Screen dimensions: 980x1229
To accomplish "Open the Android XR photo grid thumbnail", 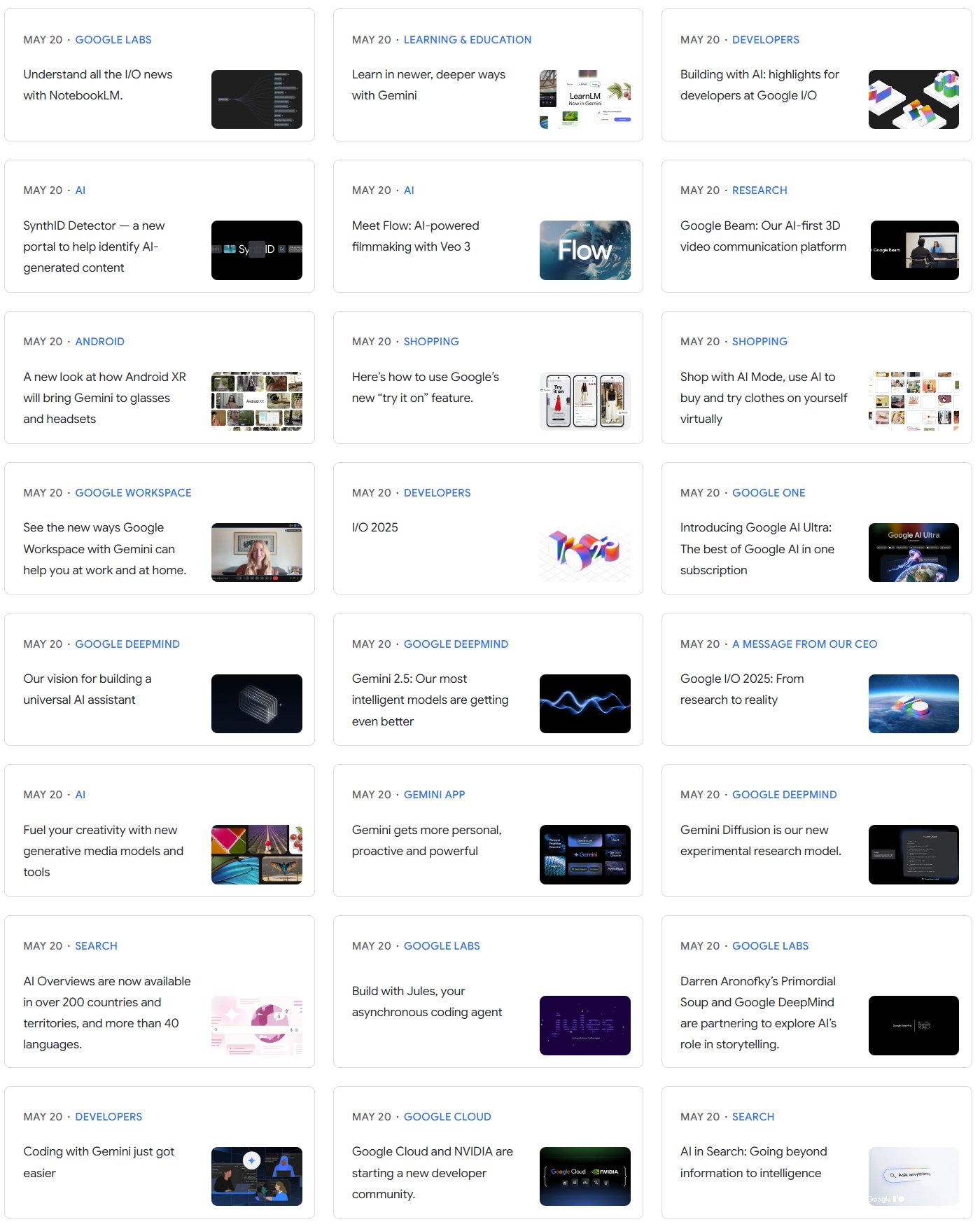I will (257, 401).
